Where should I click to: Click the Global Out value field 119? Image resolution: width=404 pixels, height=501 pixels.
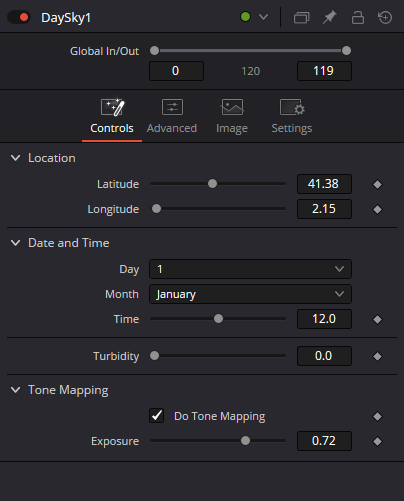324,71
